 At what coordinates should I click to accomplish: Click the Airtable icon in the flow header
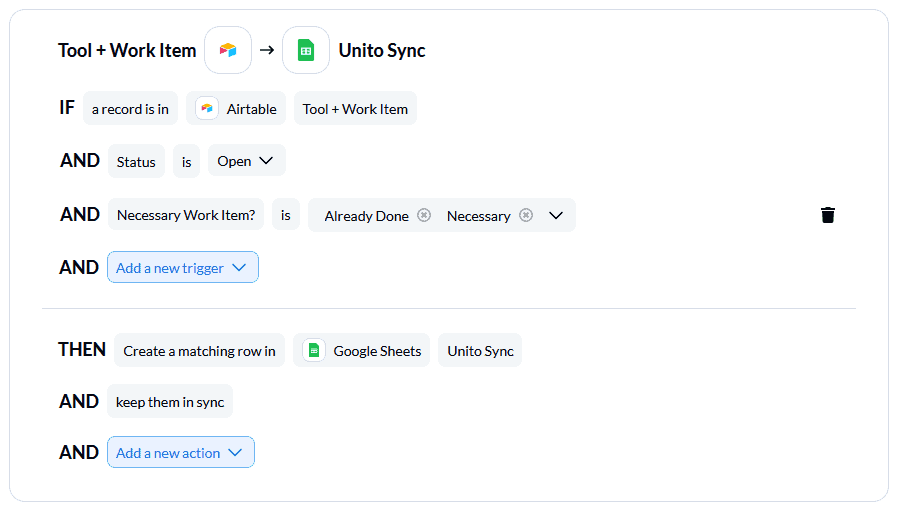(228, 50)
